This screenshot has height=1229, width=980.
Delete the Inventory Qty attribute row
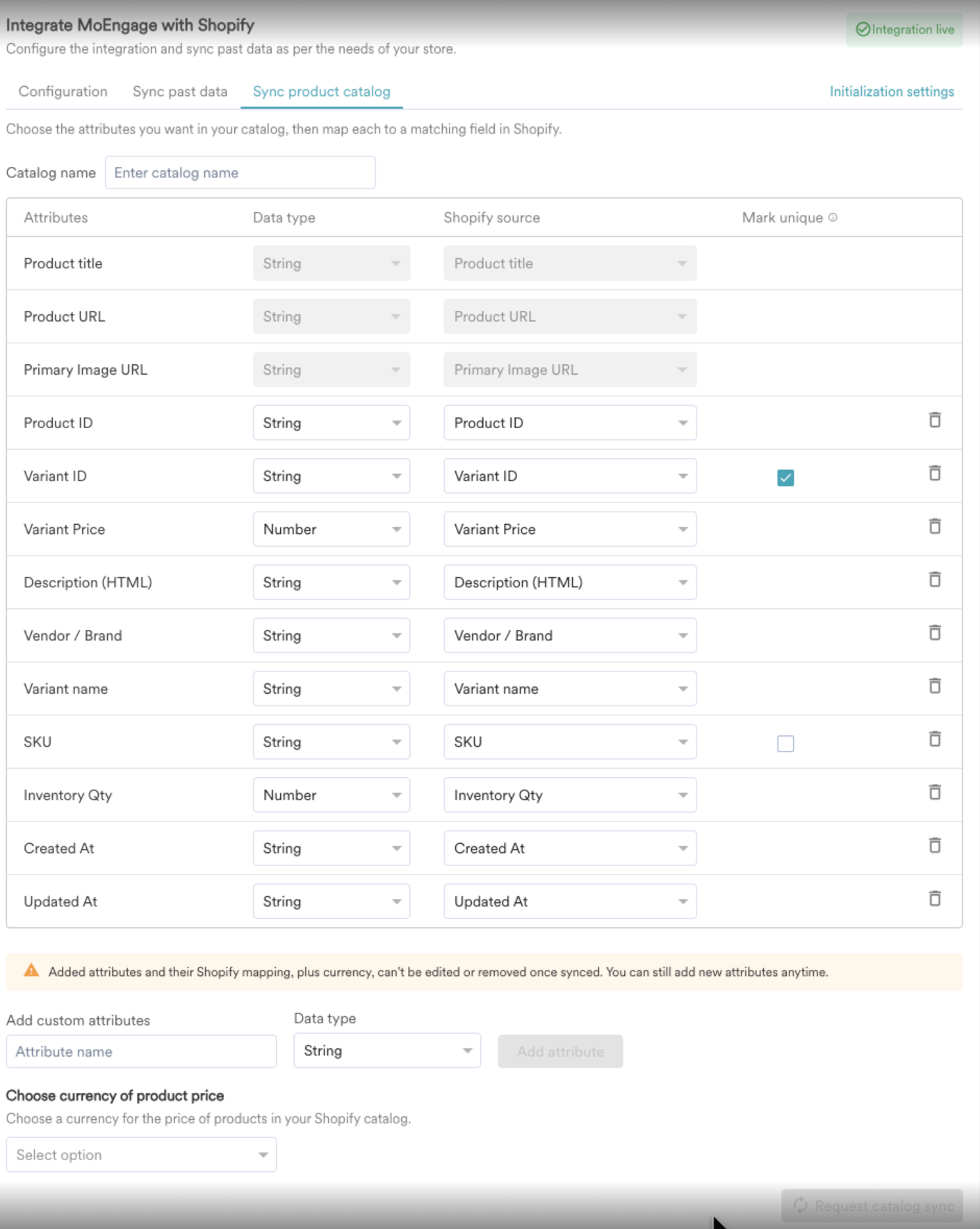pyautogui.click(x=935, y=792)
